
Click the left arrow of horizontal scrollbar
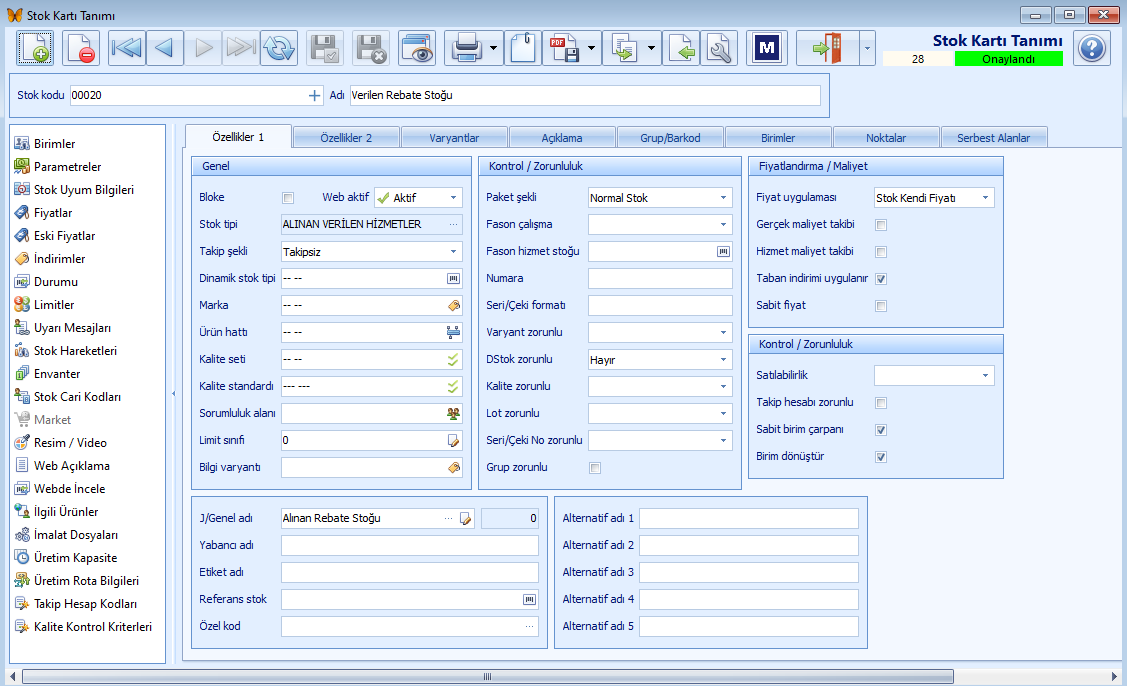[12, 677]
